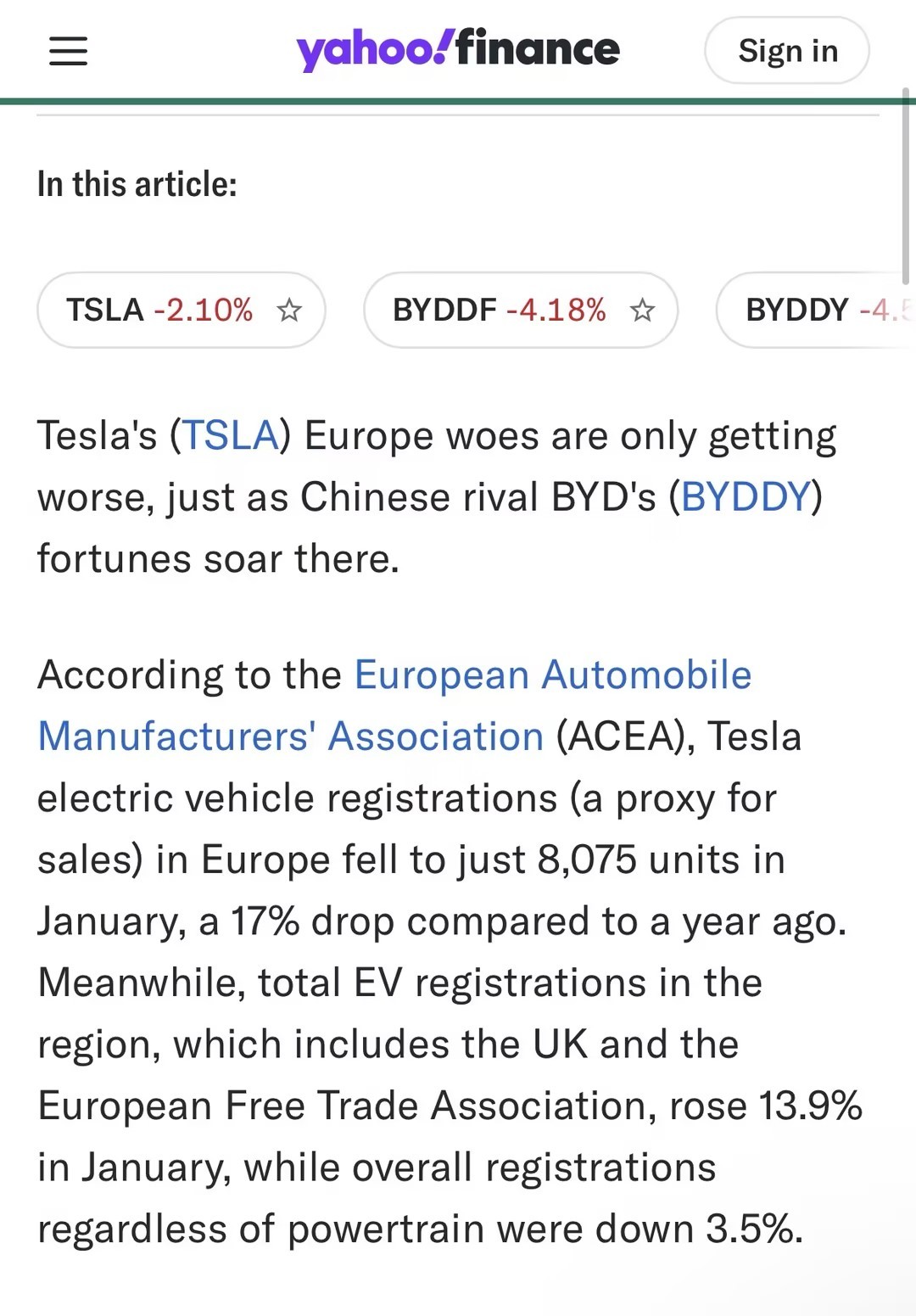The height and width of the screenshot is (1316, 916).
Task: Click BYDDF's -4.18% price change
Action: 556,311
